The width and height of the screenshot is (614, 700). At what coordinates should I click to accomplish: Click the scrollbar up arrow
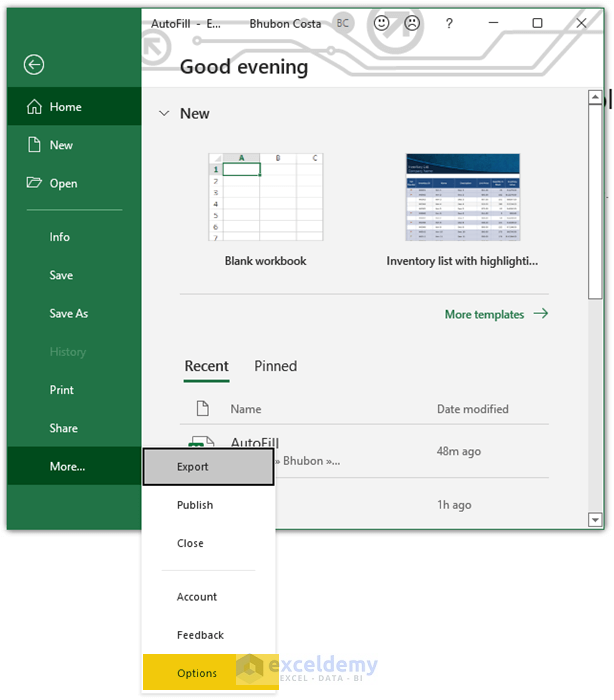[x=595, y=97]
